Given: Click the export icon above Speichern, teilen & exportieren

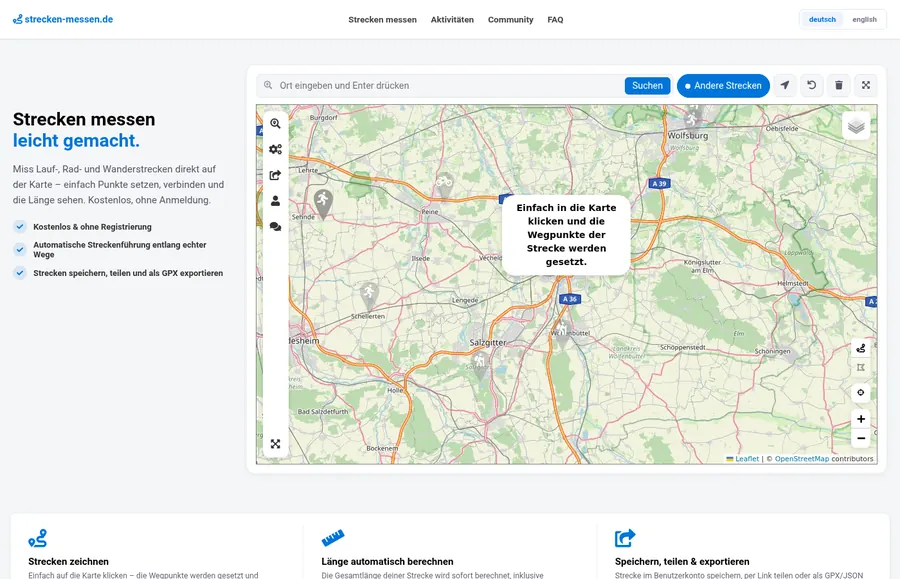Looking at the screenshot, I should point(625,538).
